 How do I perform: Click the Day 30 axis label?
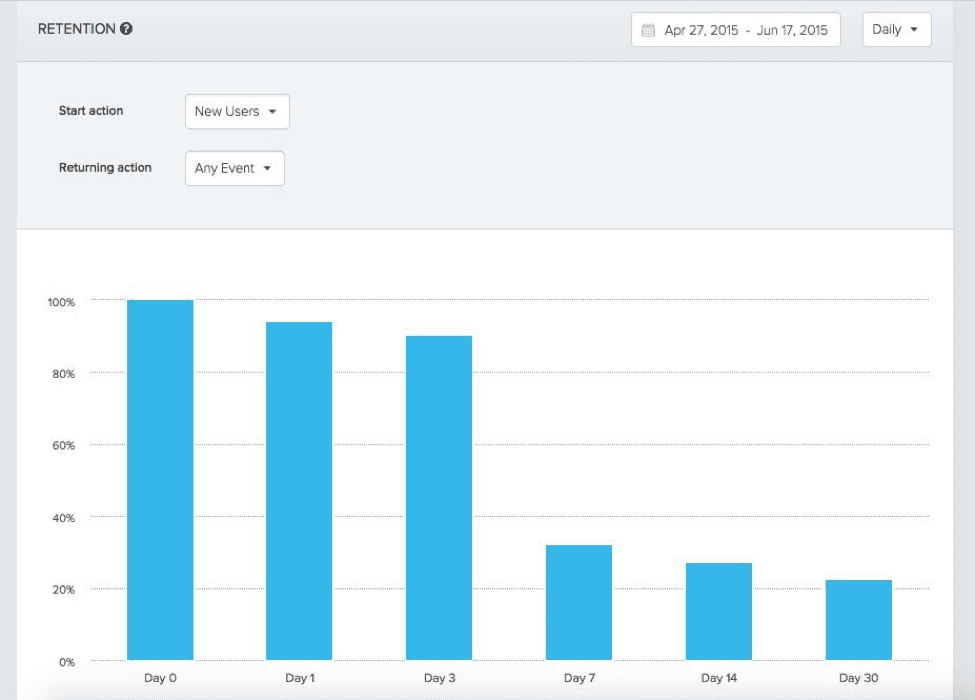pos(858,678)
